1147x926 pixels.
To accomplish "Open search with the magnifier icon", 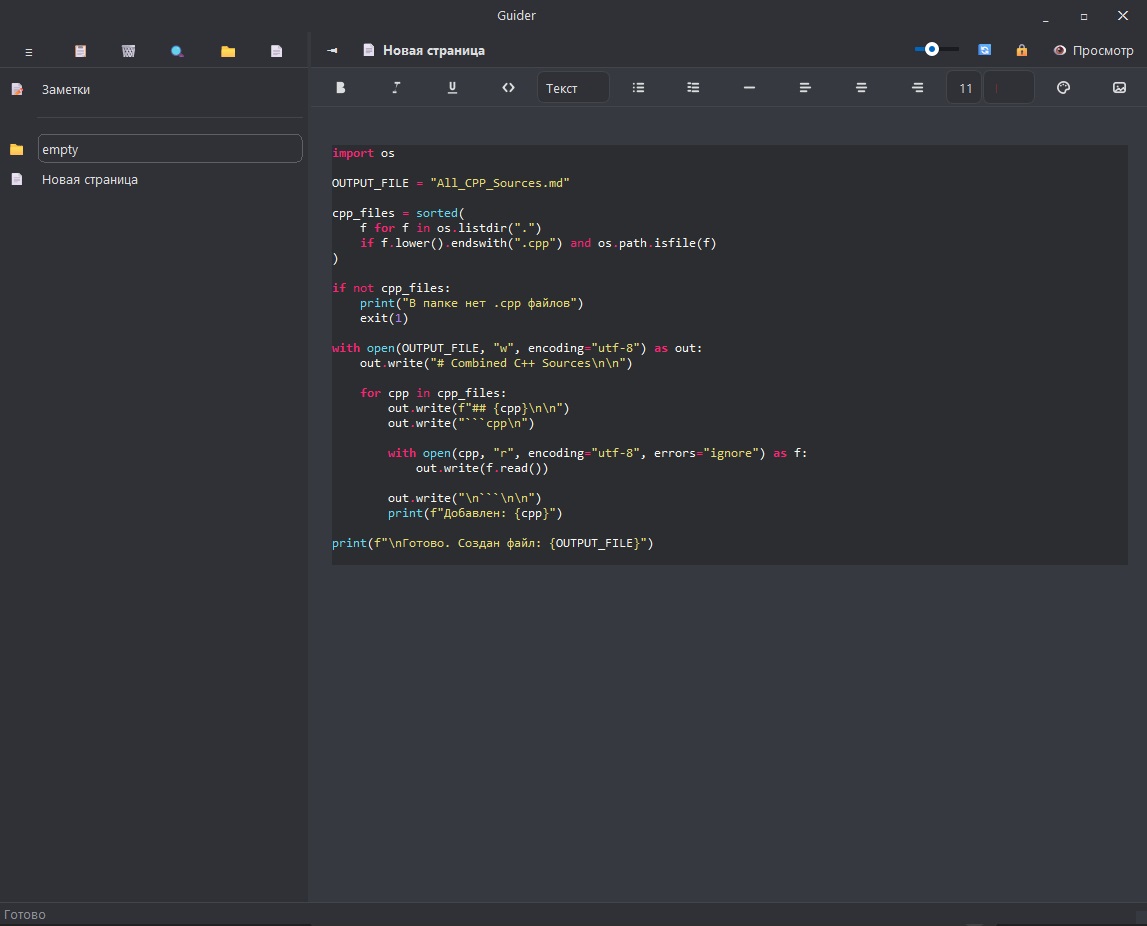I will 177,51.
